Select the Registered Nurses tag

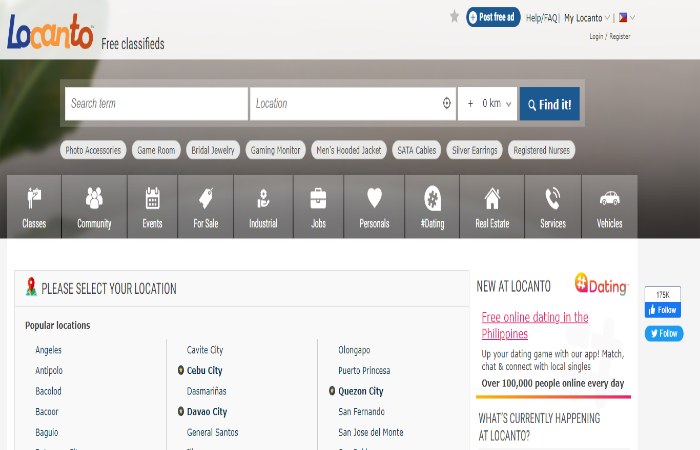tap(542, 150)
